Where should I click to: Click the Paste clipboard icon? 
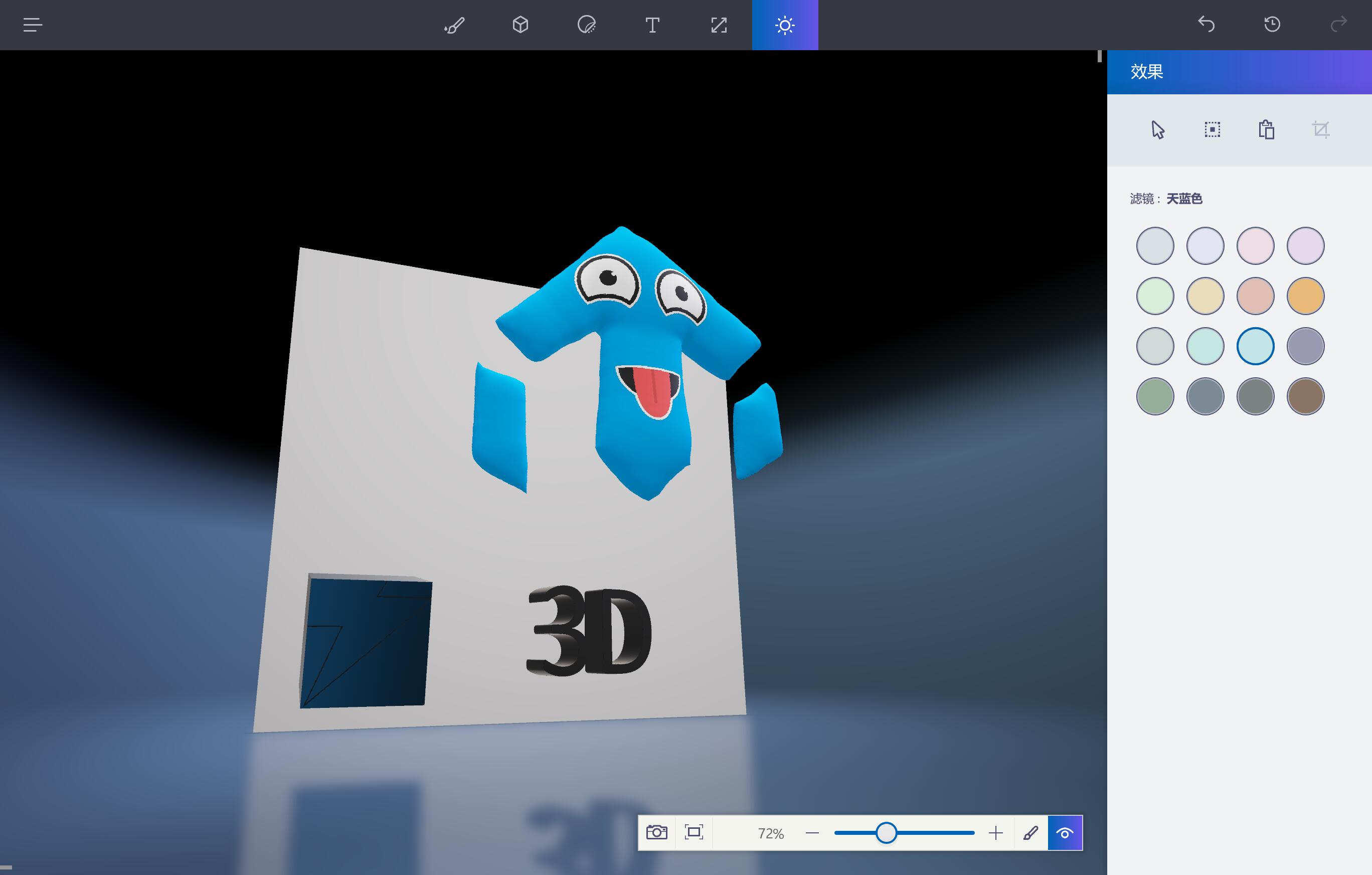[1266, 130]
